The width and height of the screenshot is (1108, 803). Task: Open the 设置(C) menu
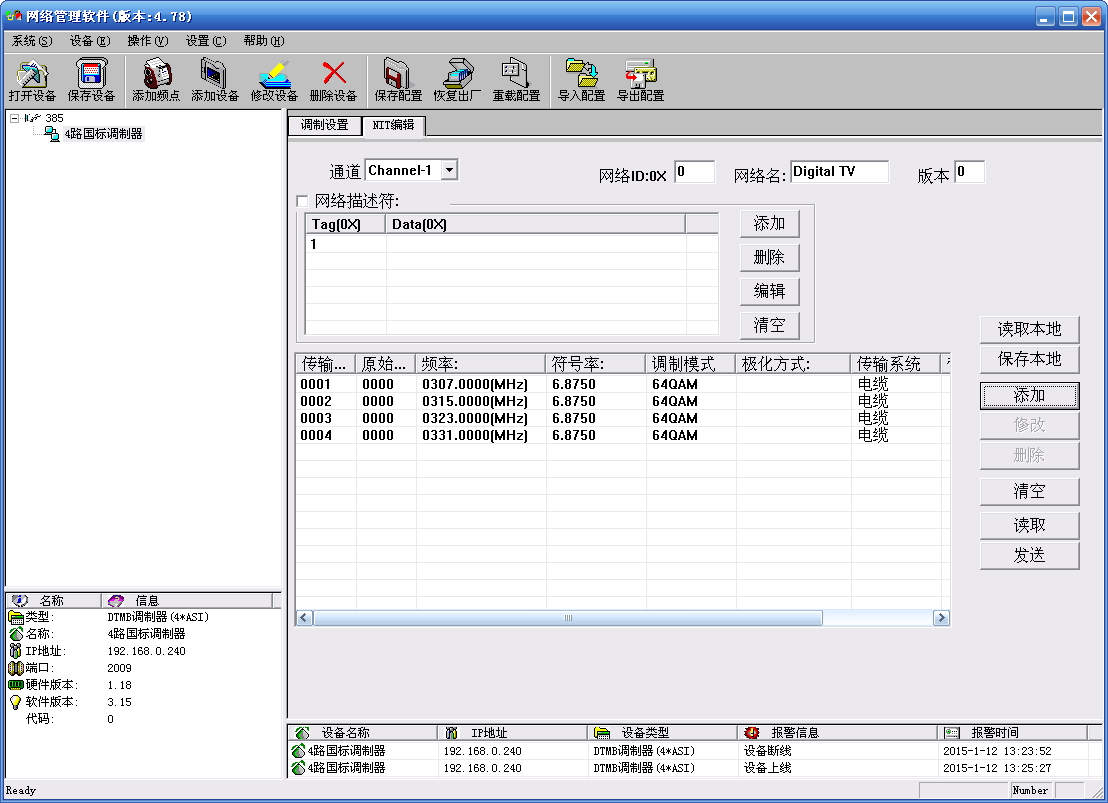pos(206,41)
